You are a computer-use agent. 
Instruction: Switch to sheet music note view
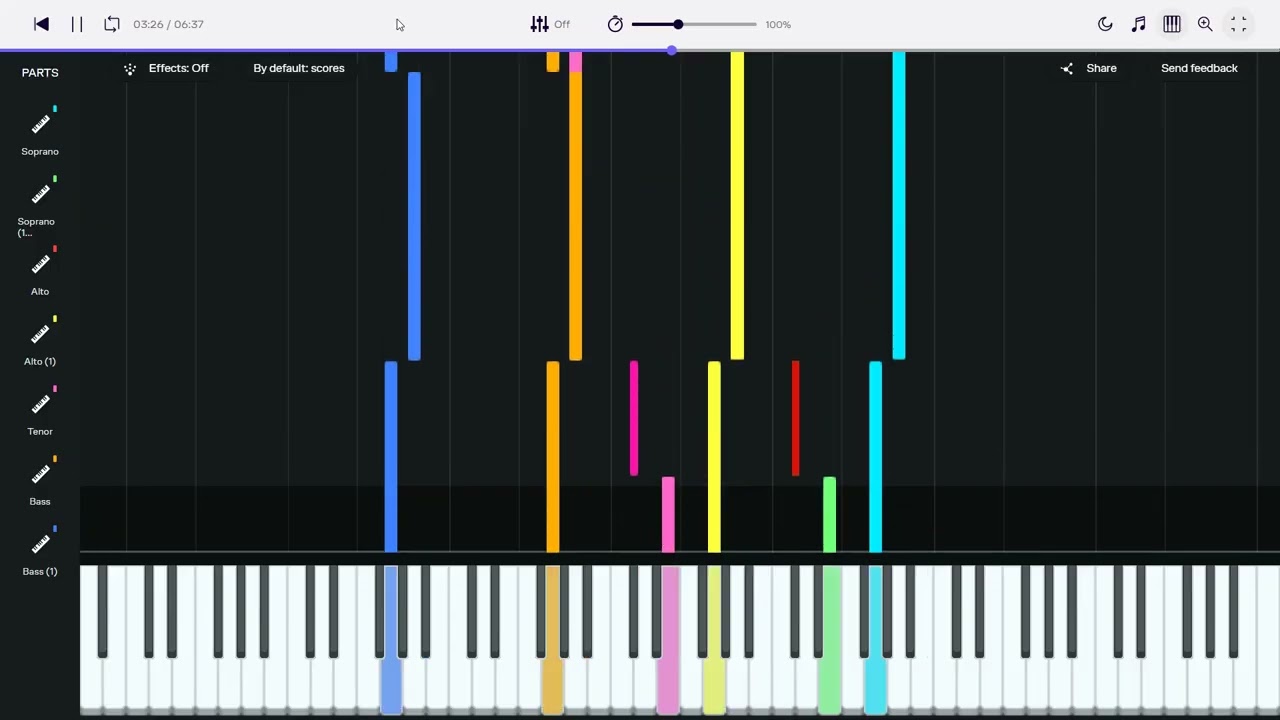1138,24
